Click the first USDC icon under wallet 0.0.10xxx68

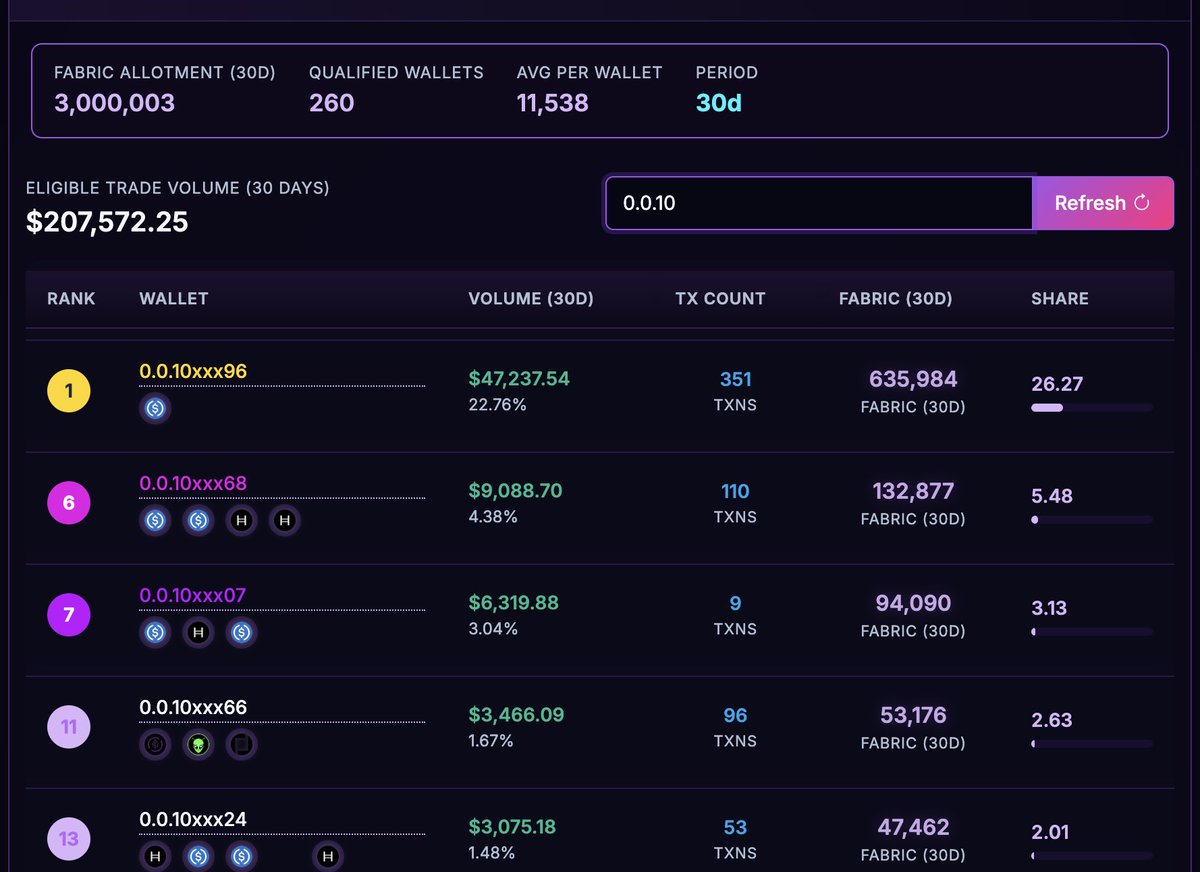click(155, 520)
